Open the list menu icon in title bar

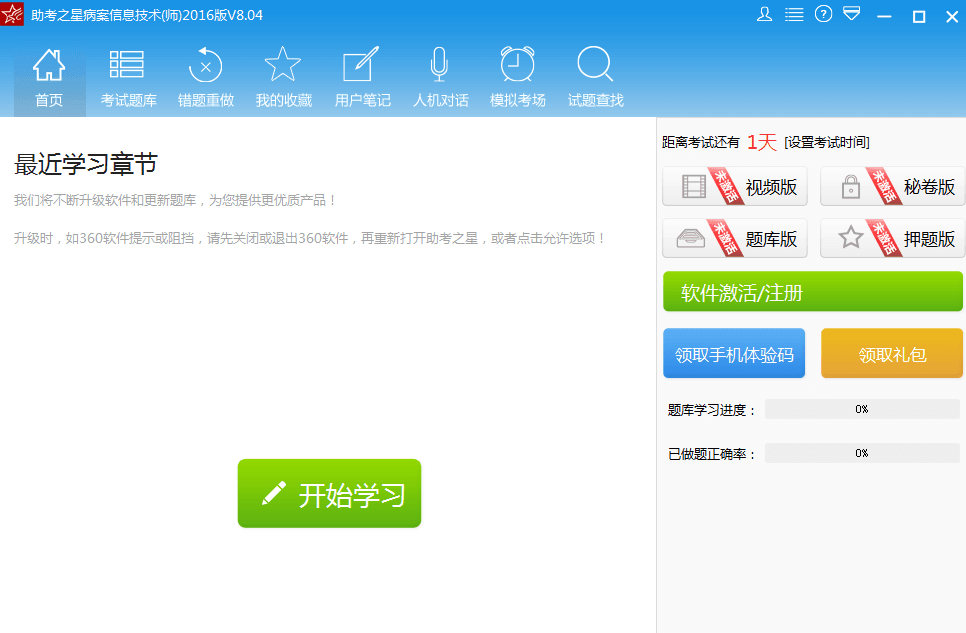(794, 14)
